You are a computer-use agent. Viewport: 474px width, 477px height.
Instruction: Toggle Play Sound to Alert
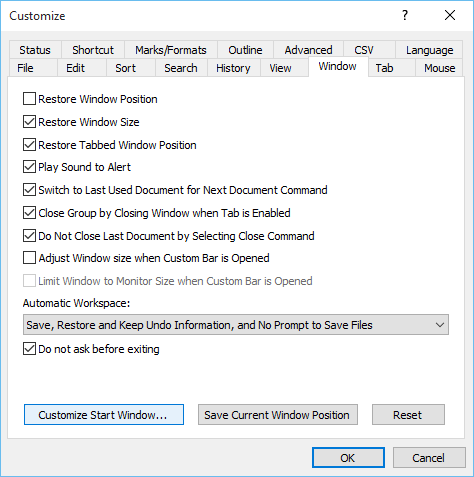pyautogui.click(x=29, y=167)
